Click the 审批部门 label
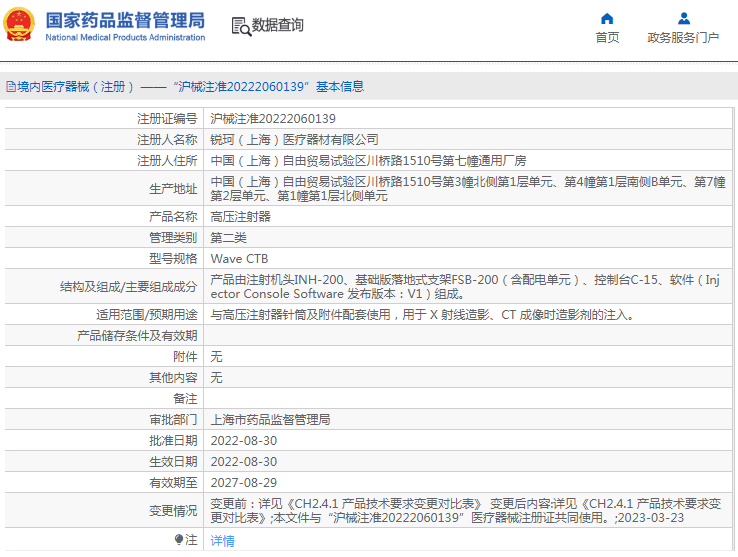 tap(173, 420)
